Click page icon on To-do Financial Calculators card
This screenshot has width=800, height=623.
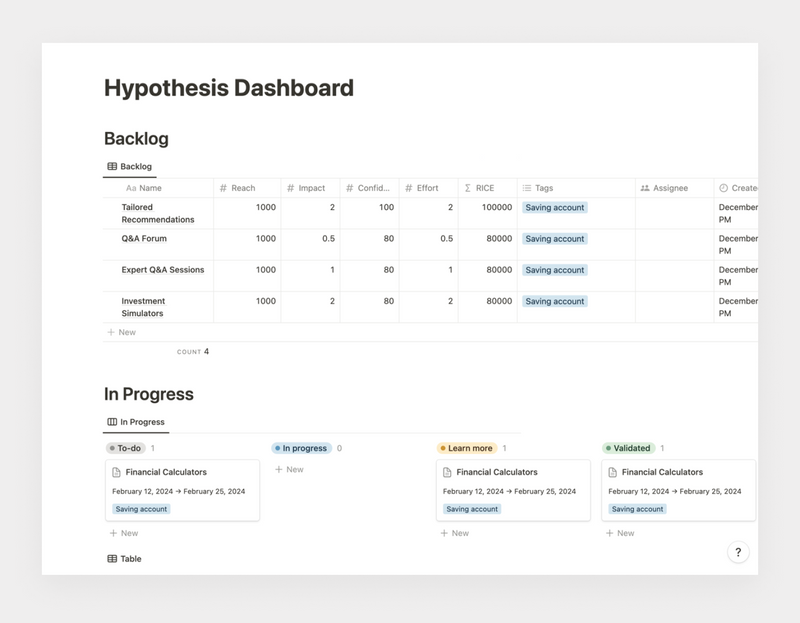coord(116,472)
